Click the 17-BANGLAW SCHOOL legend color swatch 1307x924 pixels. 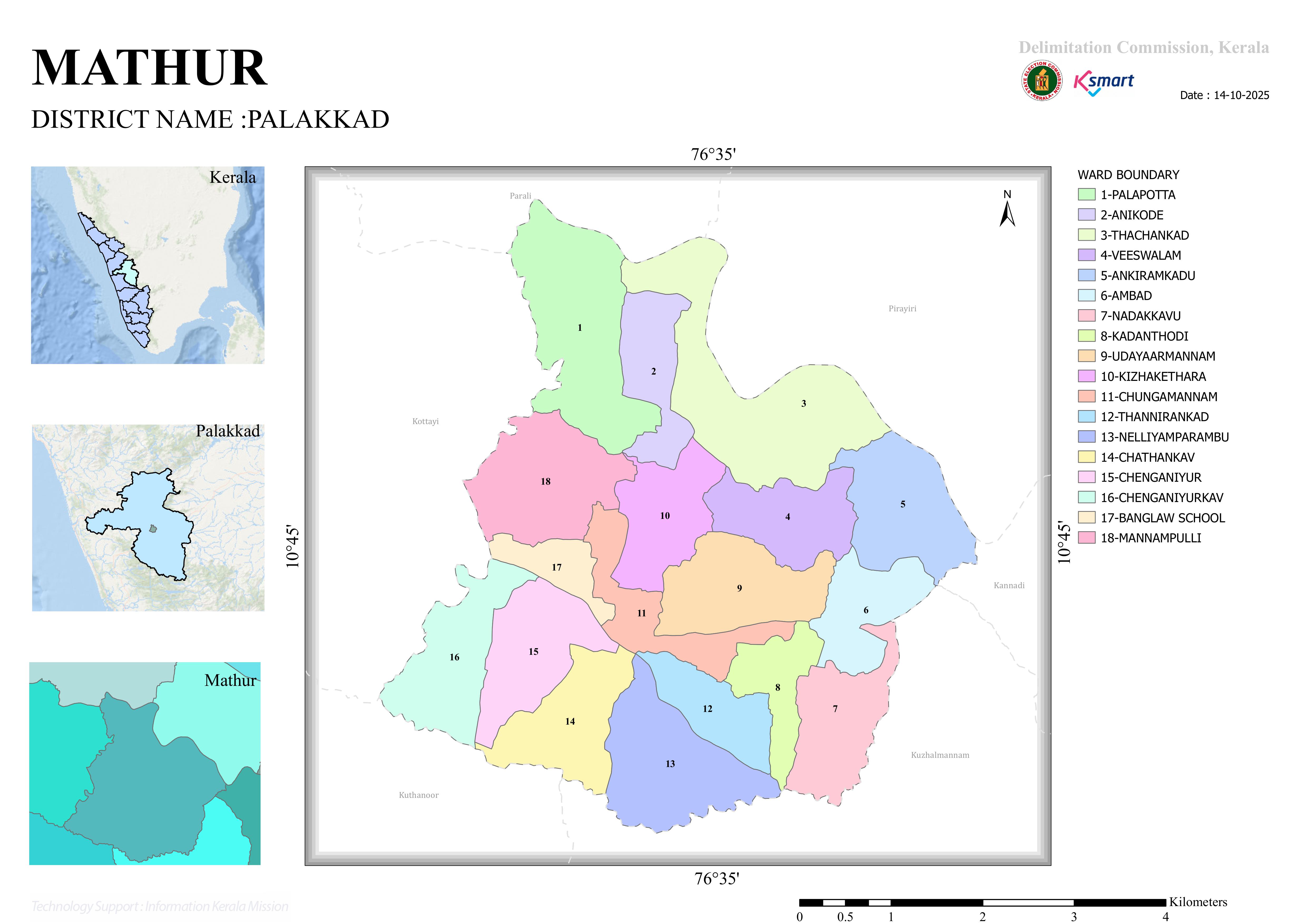(1086, 518)
